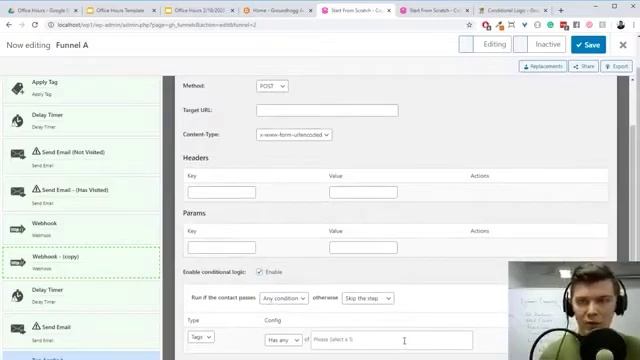640x360 pixels.
Task: Click the second Delay Timer clock icon
Action: 18,296
